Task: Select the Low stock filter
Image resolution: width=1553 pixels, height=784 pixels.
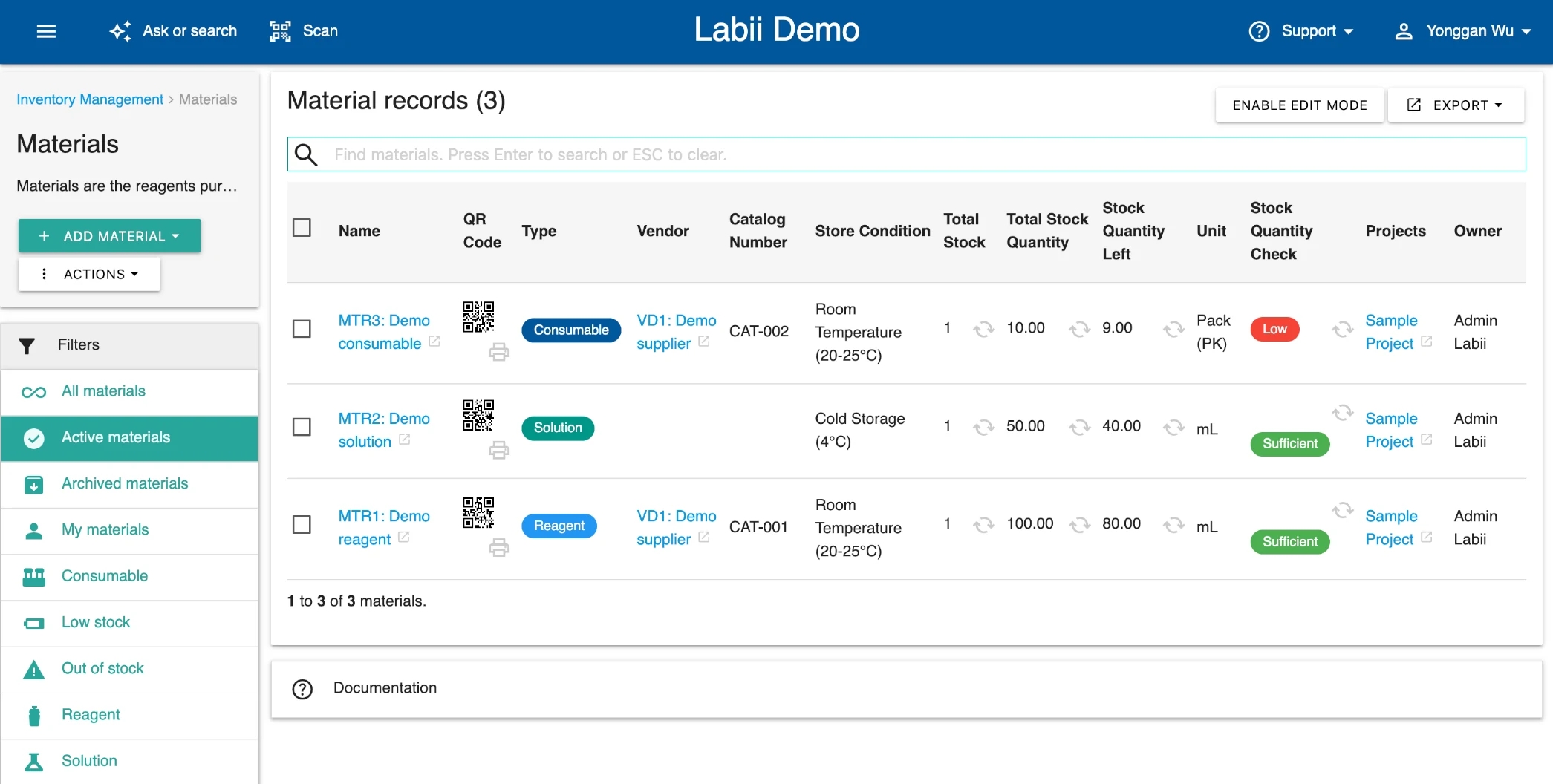Action: 96,622
